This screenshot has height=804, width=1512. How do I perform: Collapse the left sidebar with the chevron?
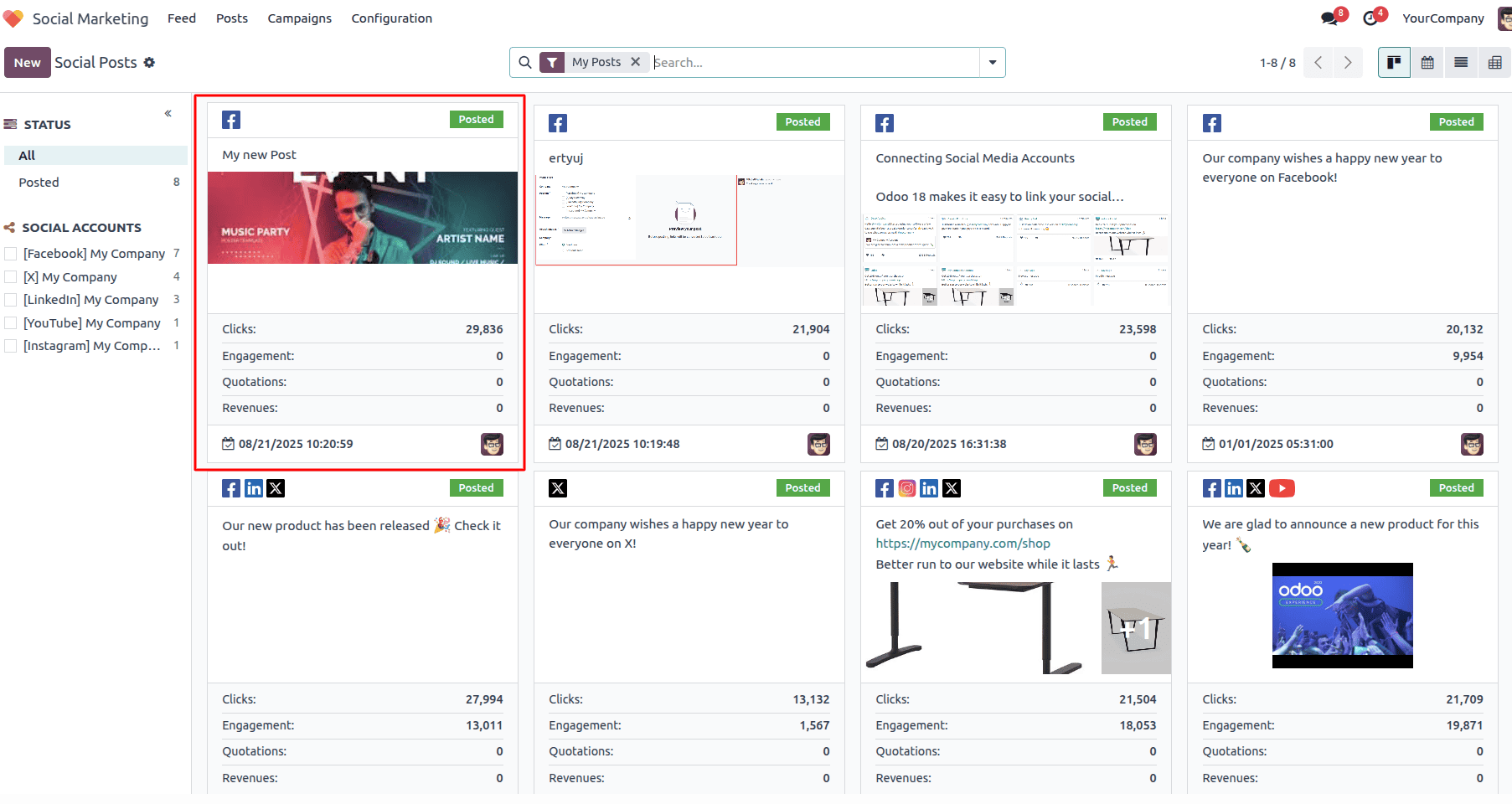pos(168,112)
